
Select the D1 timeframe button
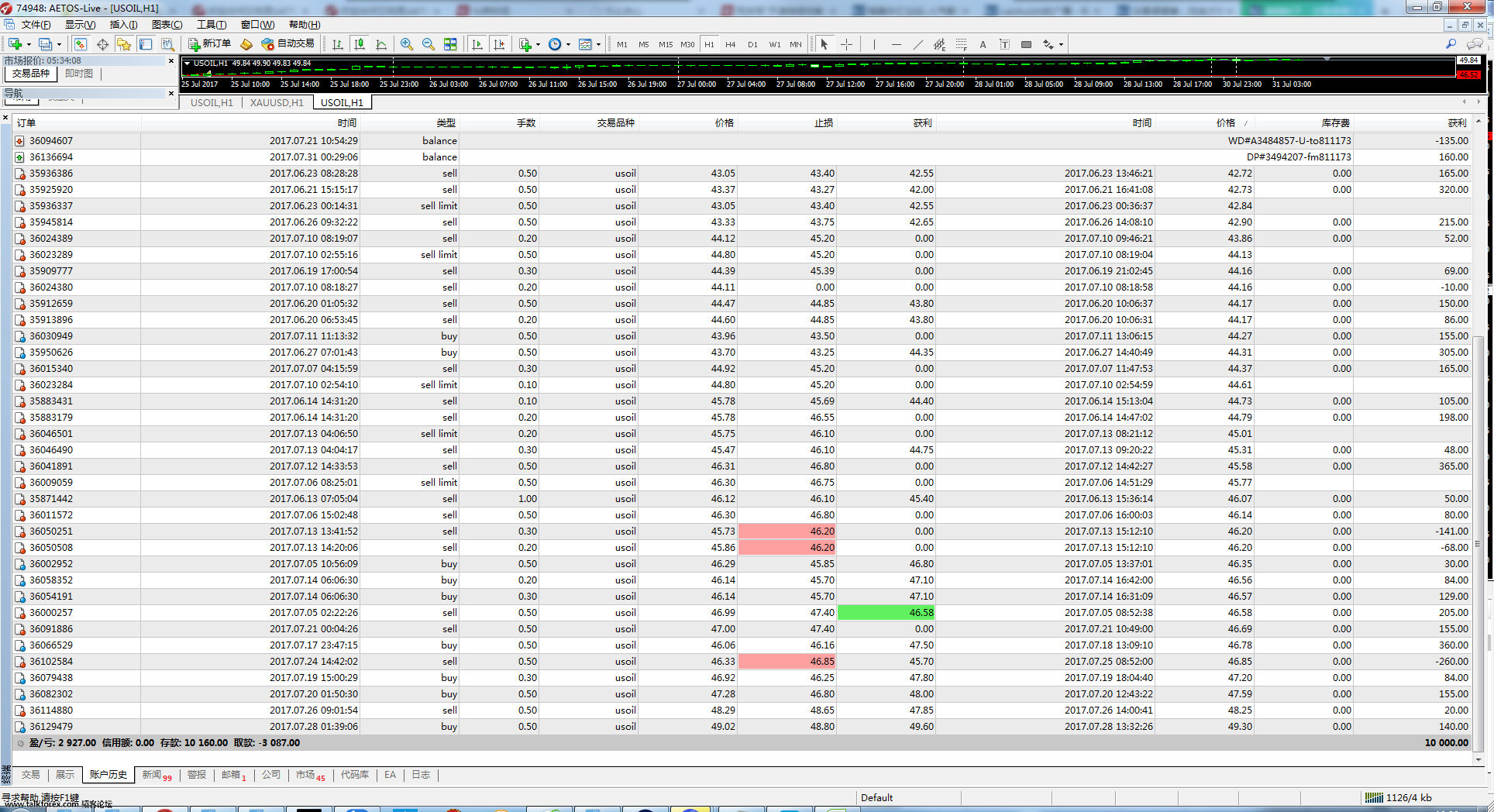[x=752, y=44]
